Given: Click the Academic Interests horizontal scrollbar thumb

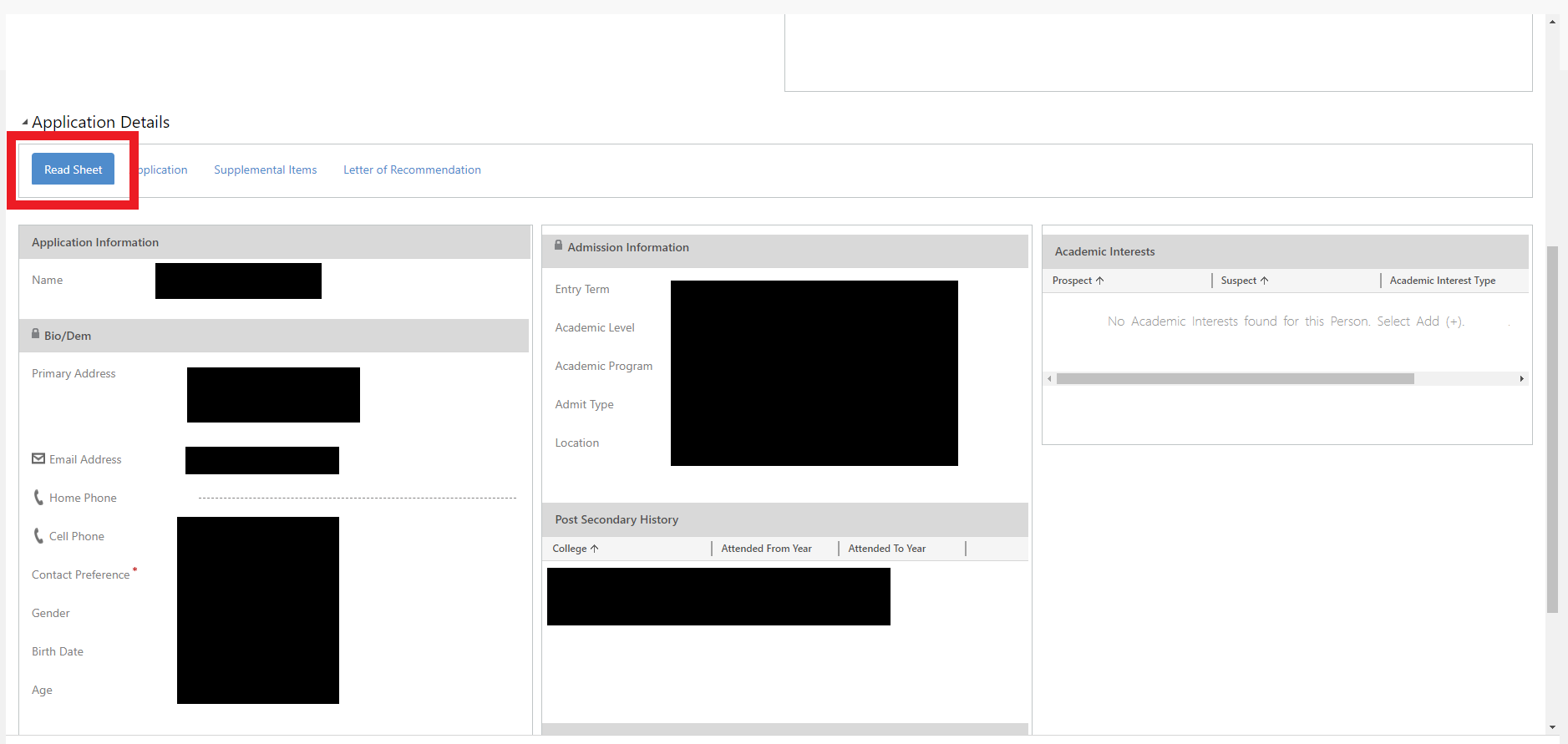Looking at the screenshot, I should (1235, 379).
